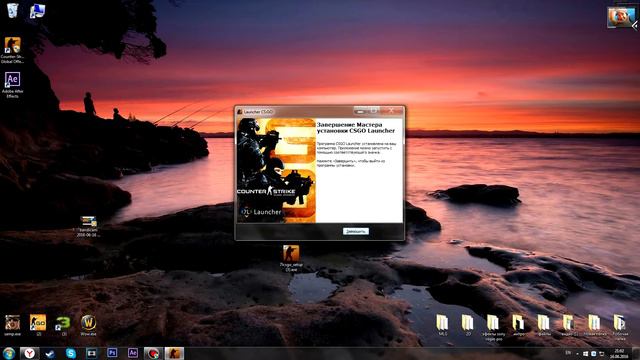The image size is (640, 360).
Task: Select the samp.exe desktop icon
Action: pyautogui.click(x=13, y=325)
